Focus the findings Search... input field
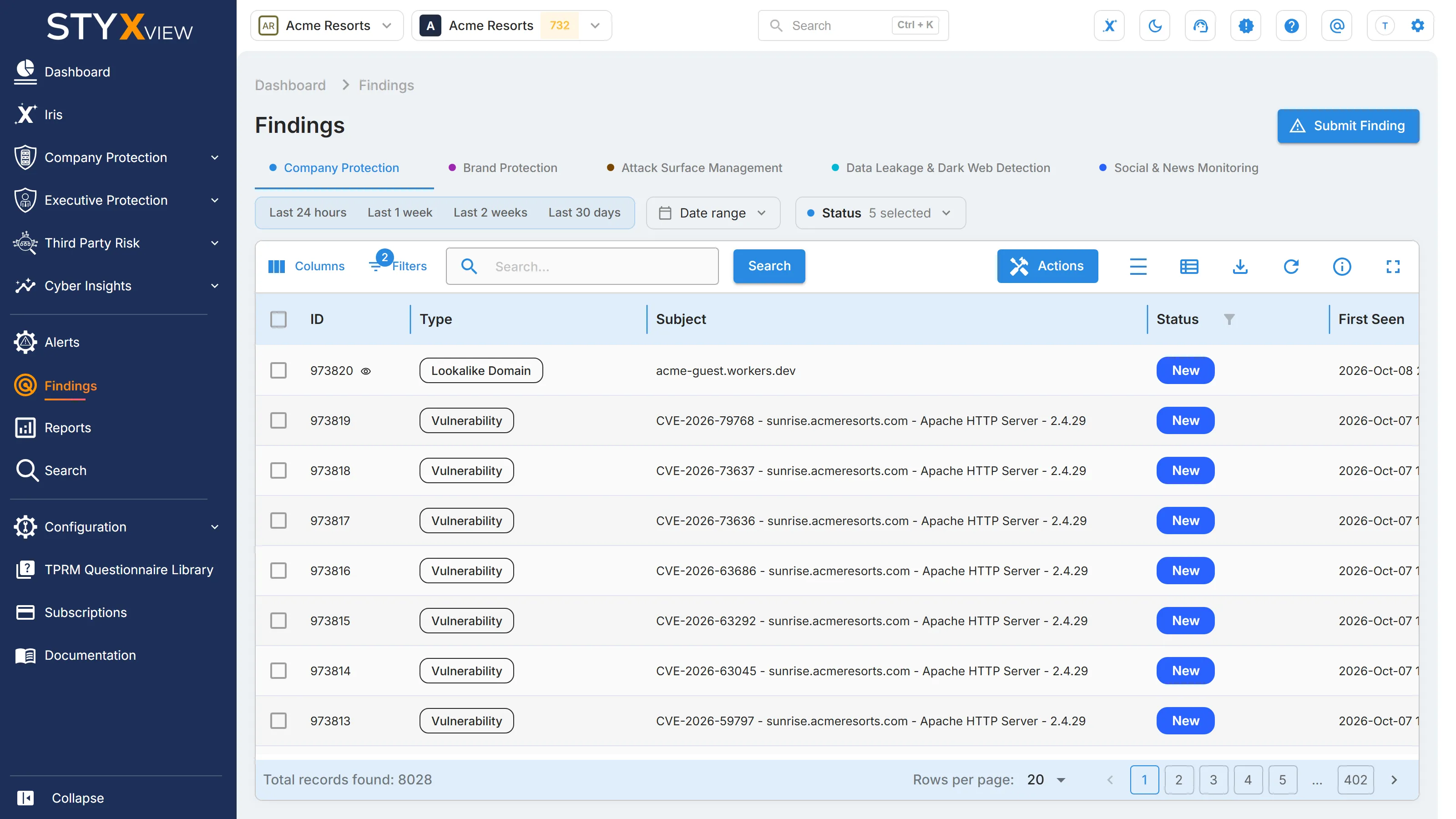This screenshot has height=819, width=1456. pyautogui.click(x=582, y=266)
